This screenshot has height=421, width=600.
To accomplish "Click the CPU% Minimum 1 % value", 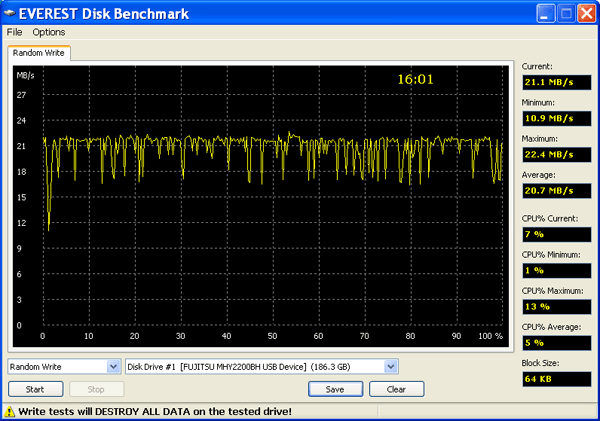I will click(557, 271).
